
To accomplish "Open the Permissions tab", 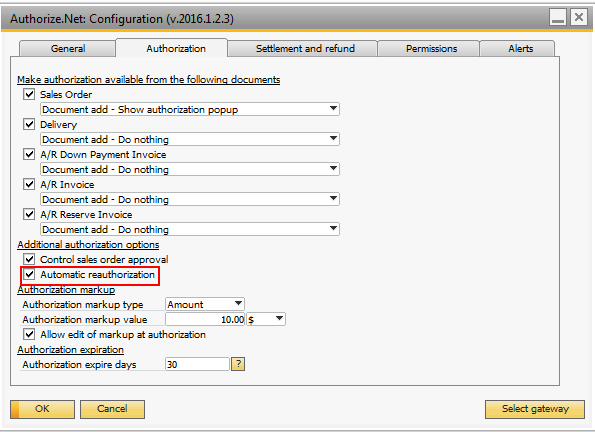I will coord(428,49).
